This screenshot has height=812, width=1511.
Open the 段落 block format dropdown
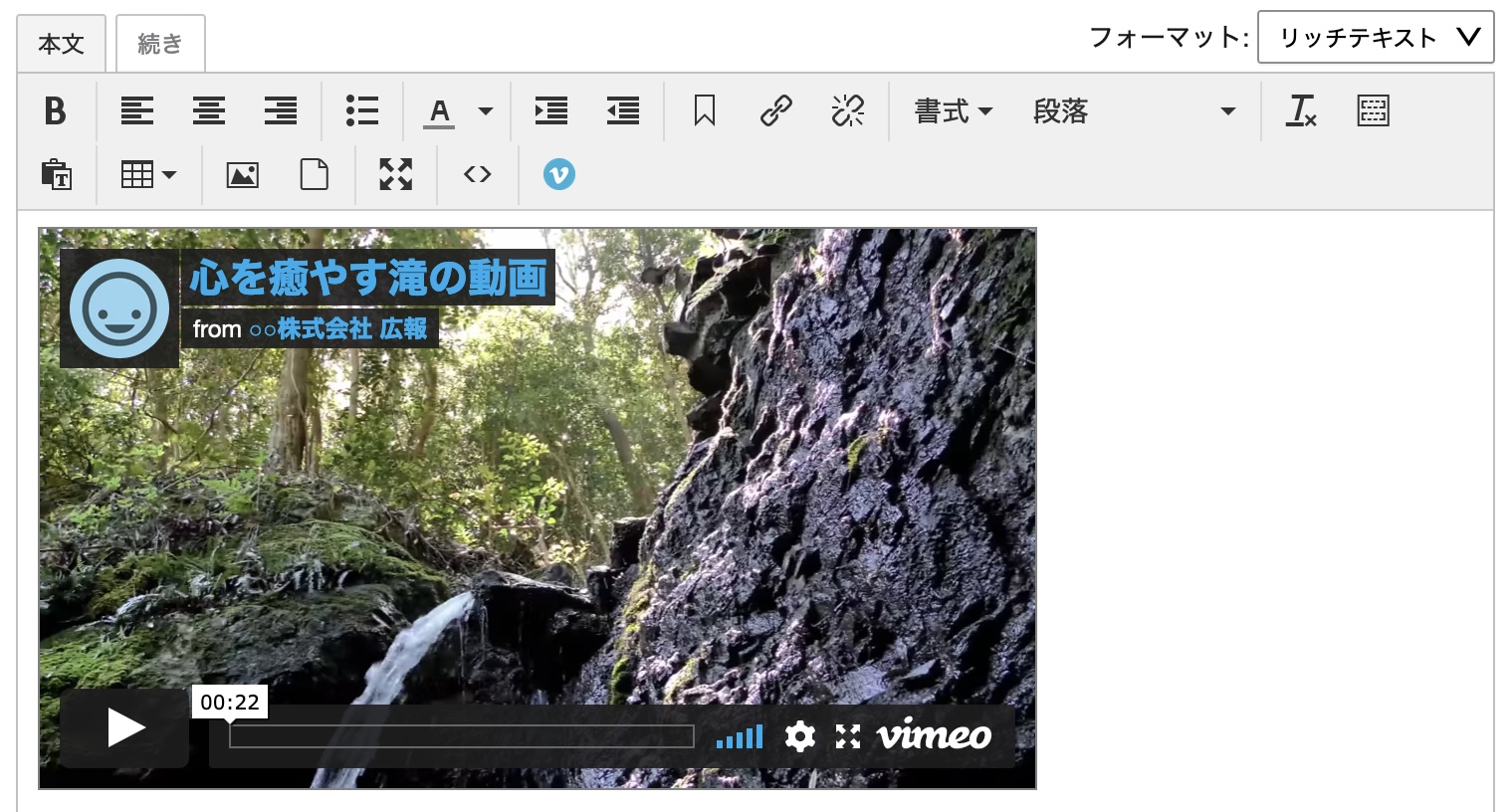coord(1133,110)
